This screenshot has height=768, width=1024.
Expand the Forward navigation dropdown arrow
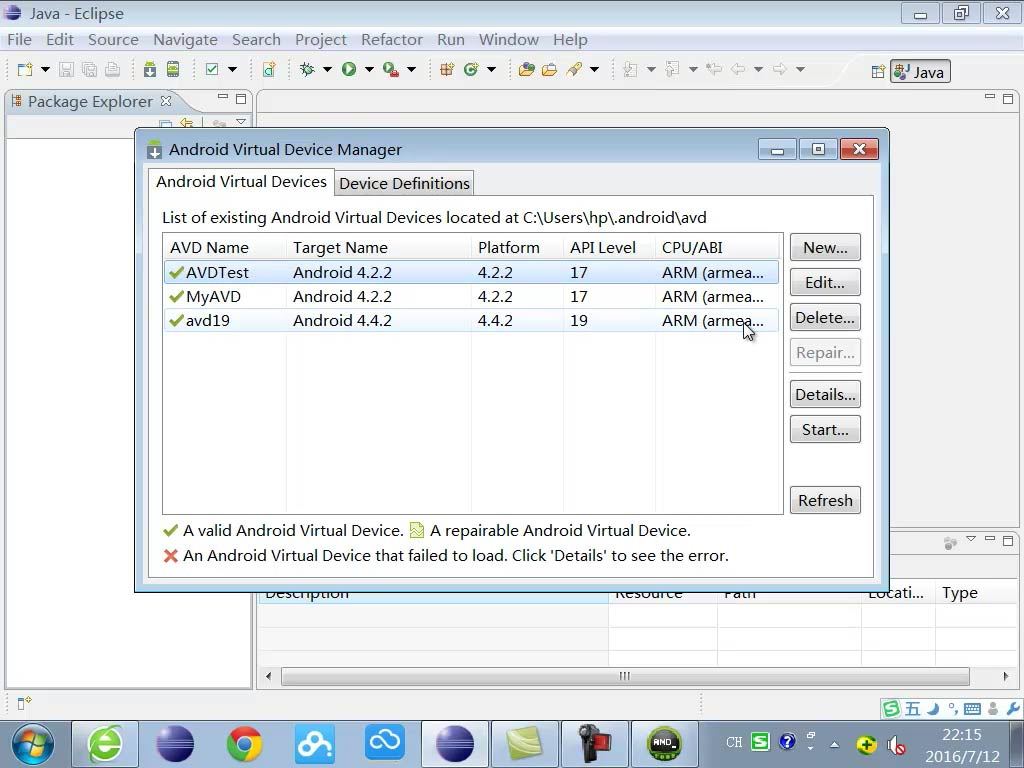[800, 69]
